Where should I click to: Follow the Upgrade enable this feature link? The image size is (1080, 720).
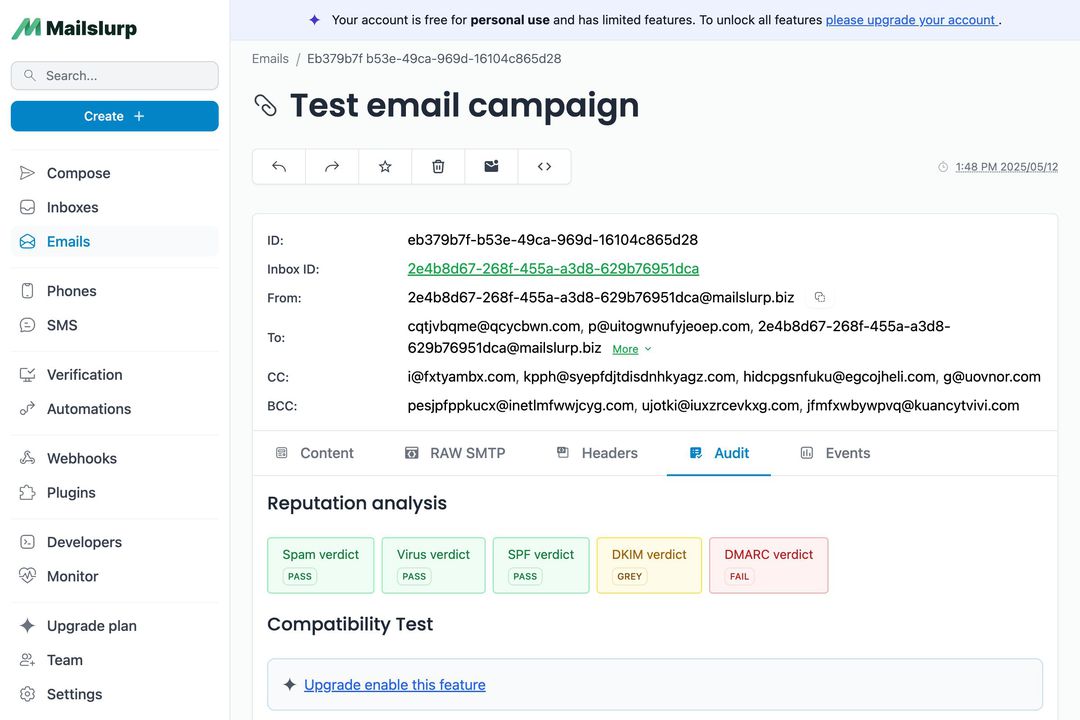pyautogui.click(x=394, y=684)
